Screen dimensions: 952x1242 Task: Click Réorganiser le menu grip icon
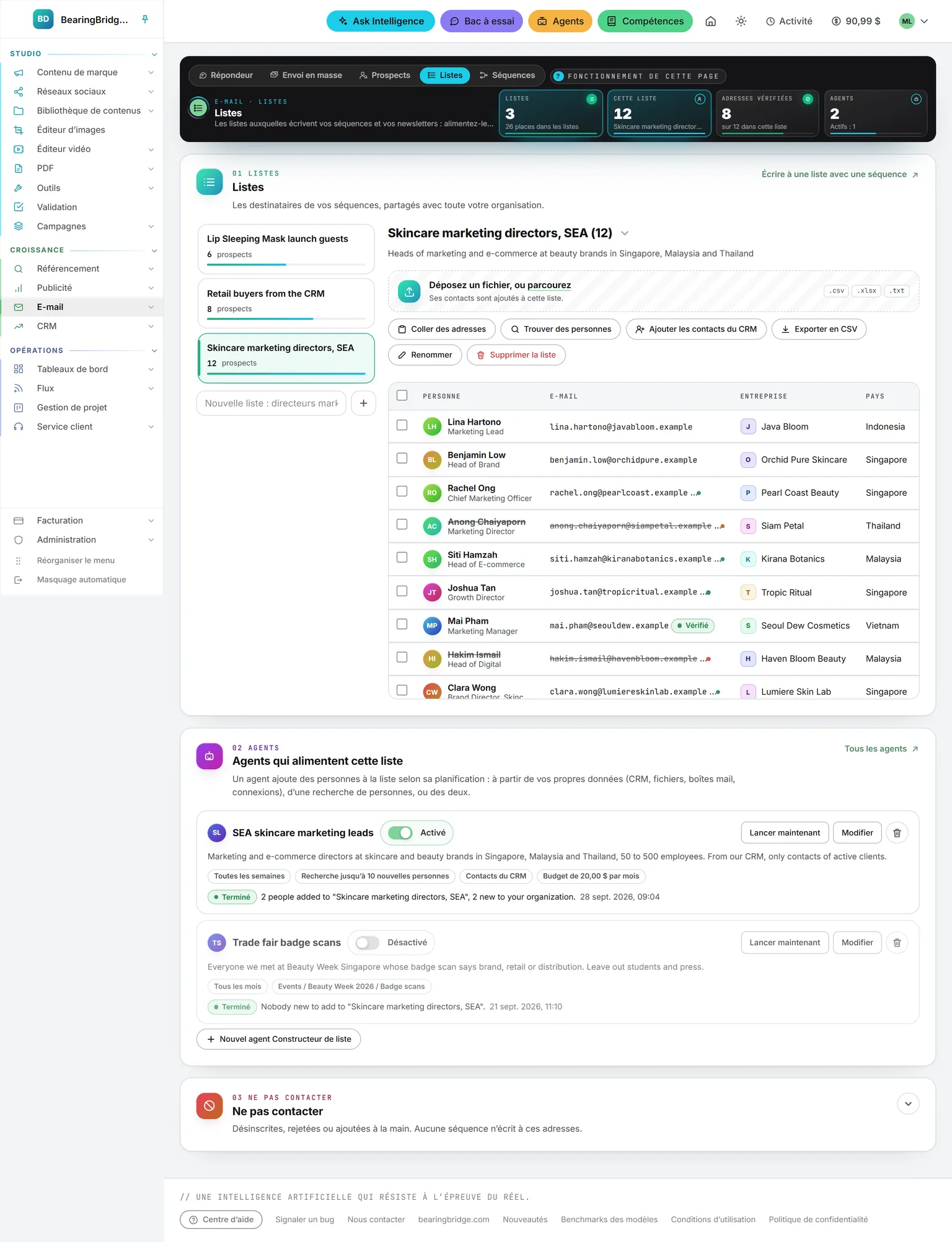click(x=18, y=560)
